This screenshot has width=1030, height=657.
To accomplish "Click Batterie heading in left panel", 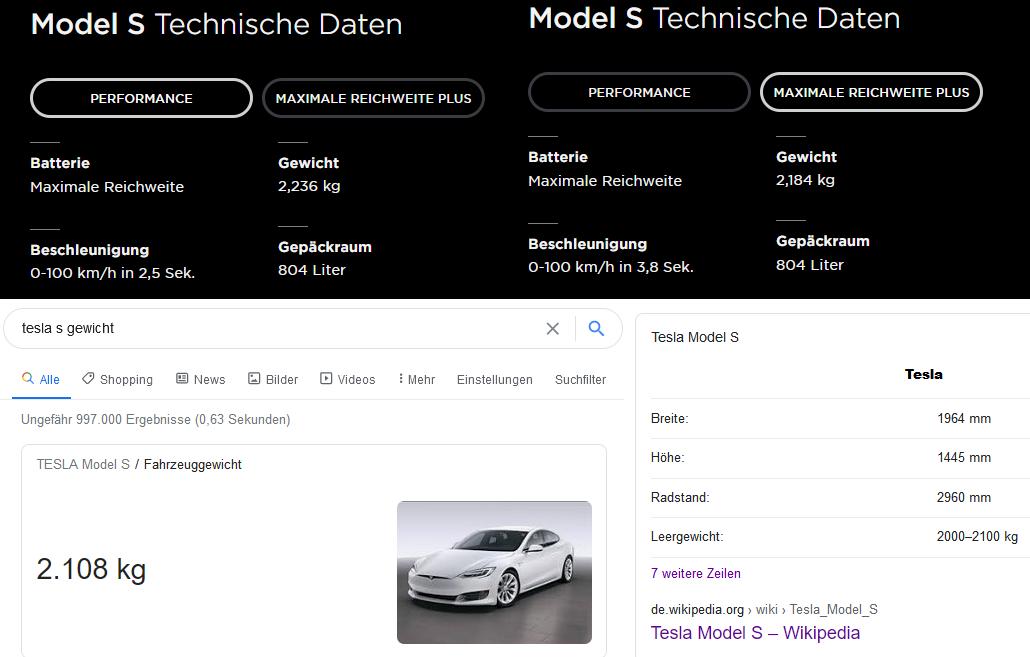I will (60, 163).
